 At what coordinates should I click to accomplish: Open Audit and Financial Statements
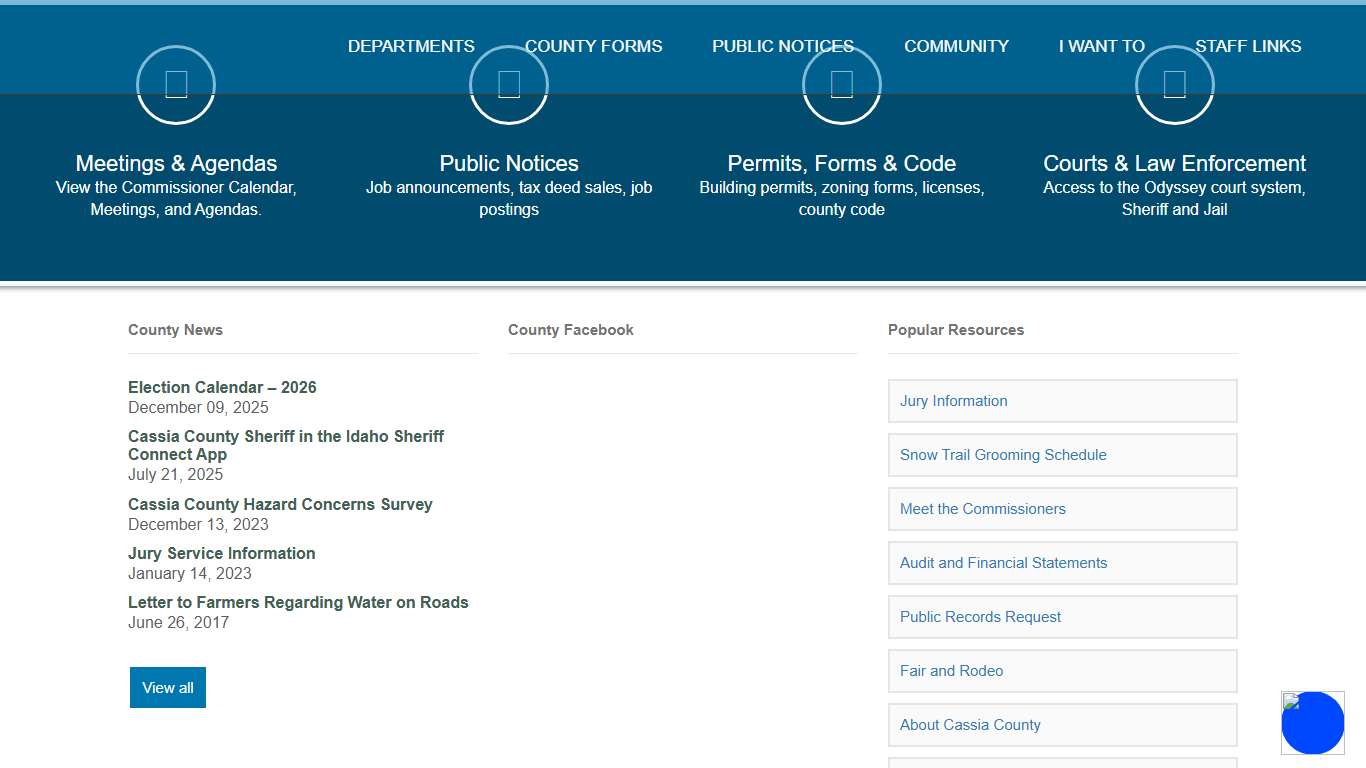(1003, 563)
